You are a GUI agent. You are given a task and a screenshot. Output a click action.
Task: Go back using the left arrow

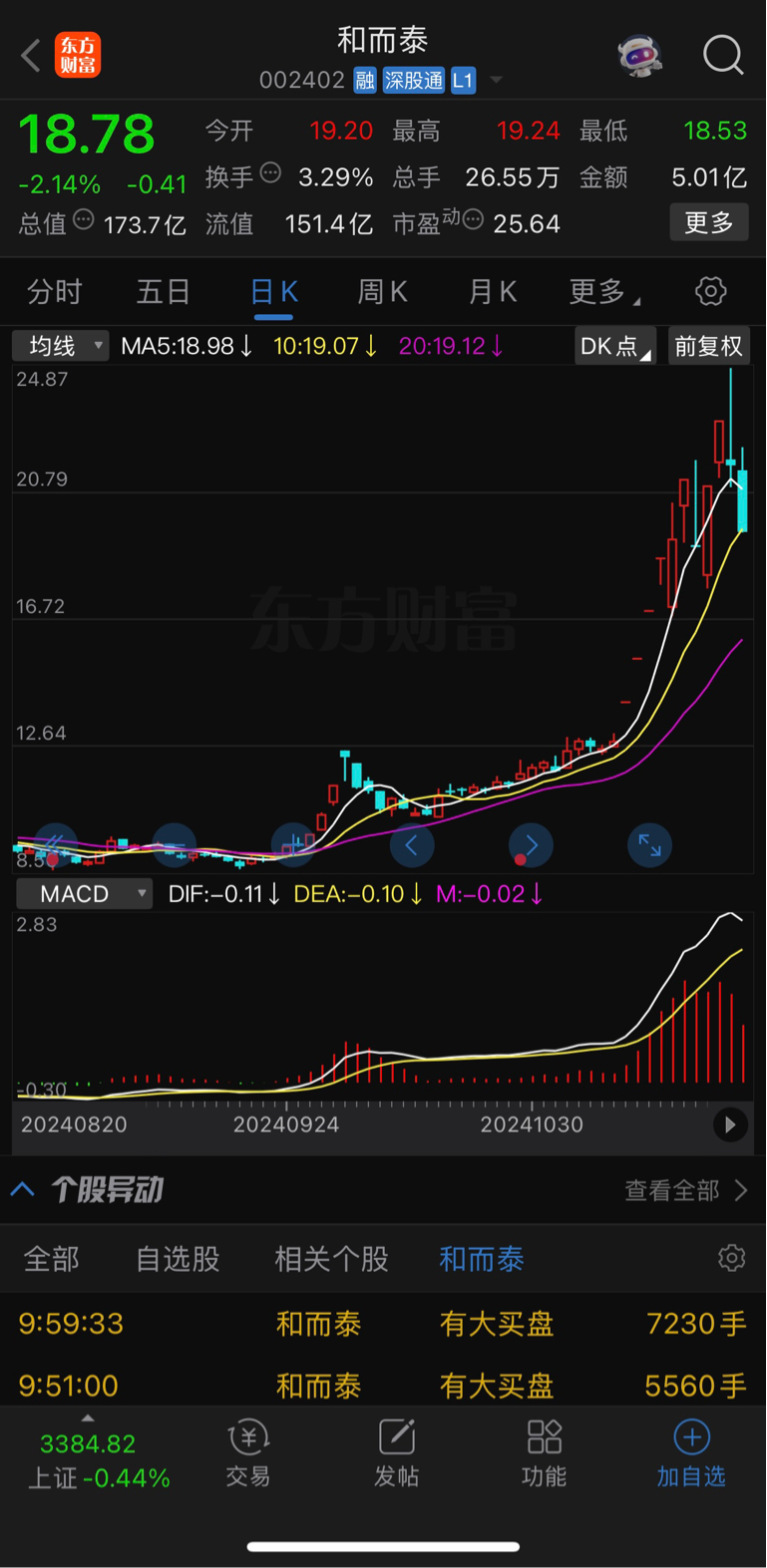coord(31,56)
